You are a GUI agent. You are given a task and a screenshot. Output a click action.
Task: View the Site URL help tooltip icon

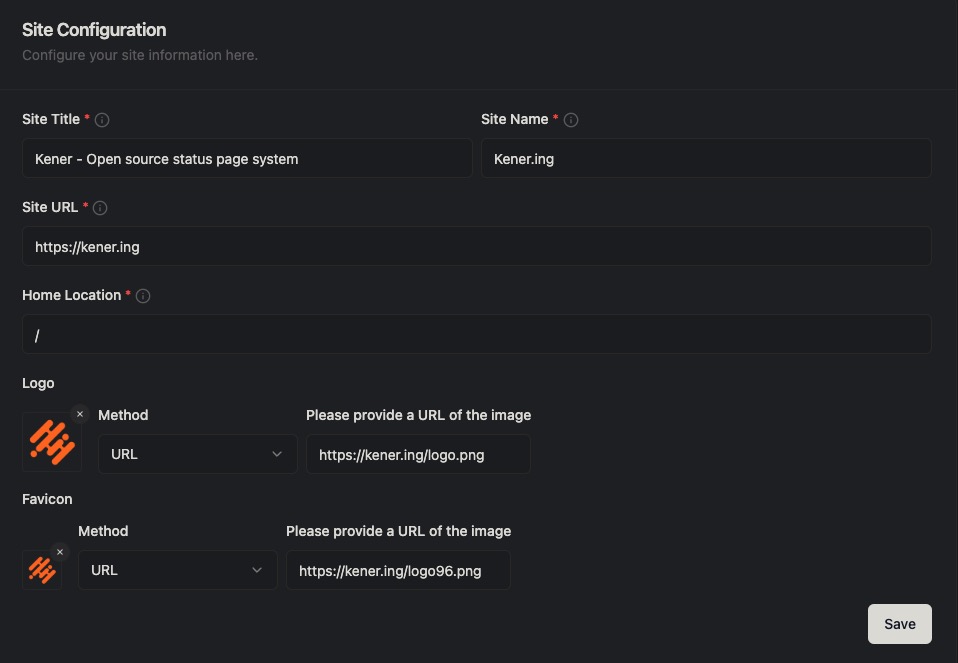(x=100, y=207)
